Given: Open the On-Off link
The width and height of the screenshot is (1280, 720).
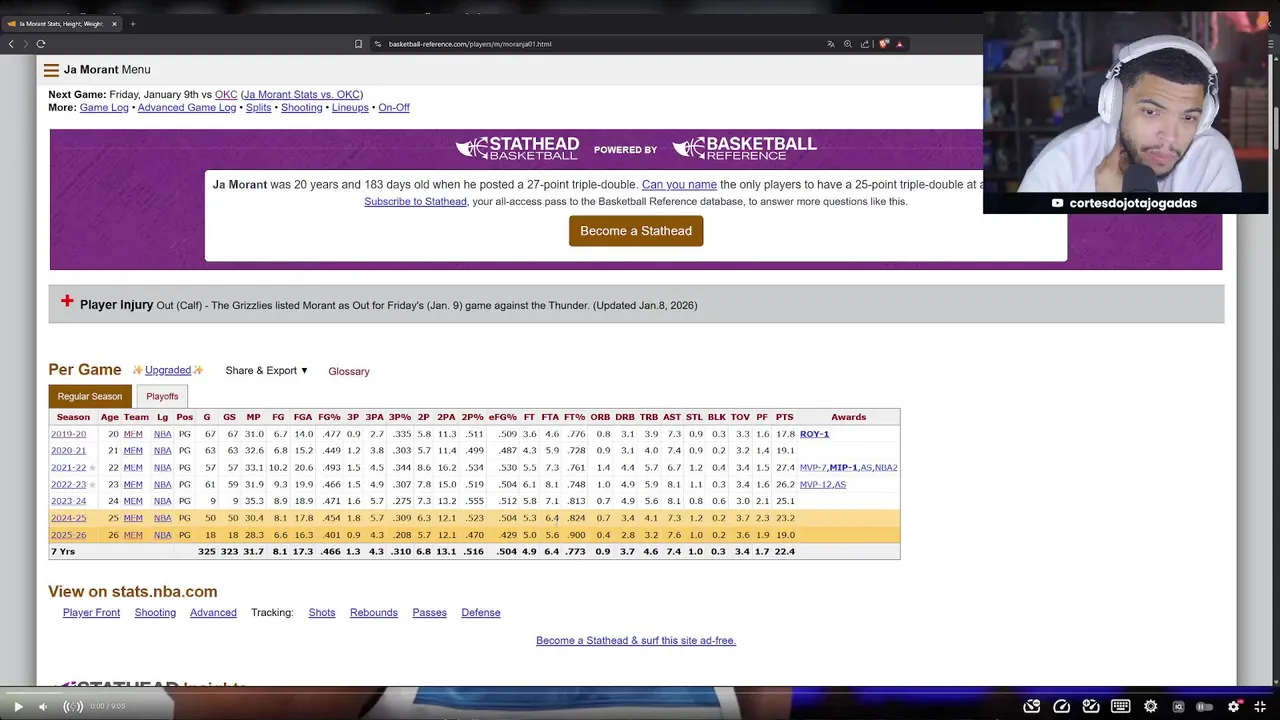Looking at the screenshot, I should [394, 108].
